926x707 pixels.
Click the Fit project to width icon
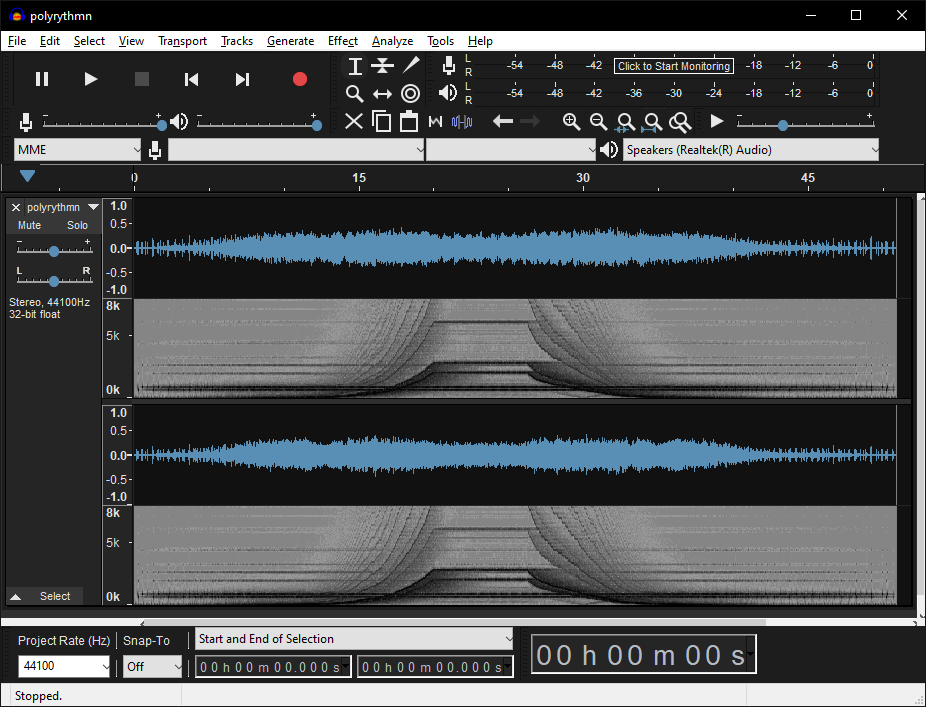pyautogui.click(x=653, y=122)
